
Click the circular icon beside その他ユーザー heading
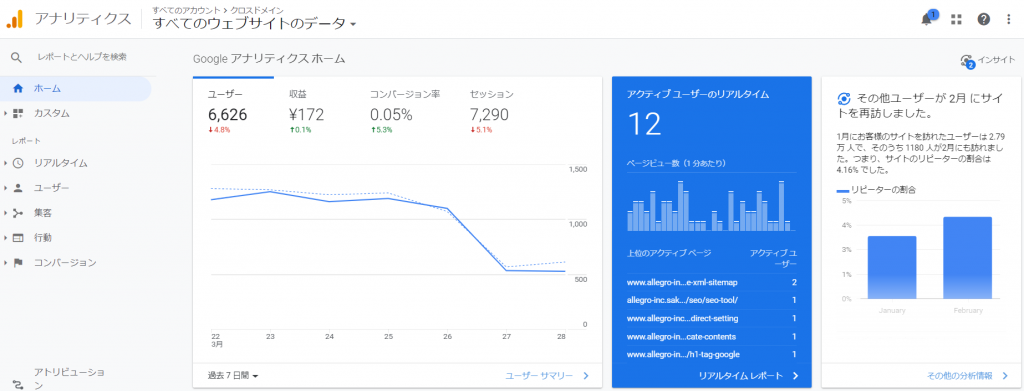pyautogui.click(x=843, y=99)
